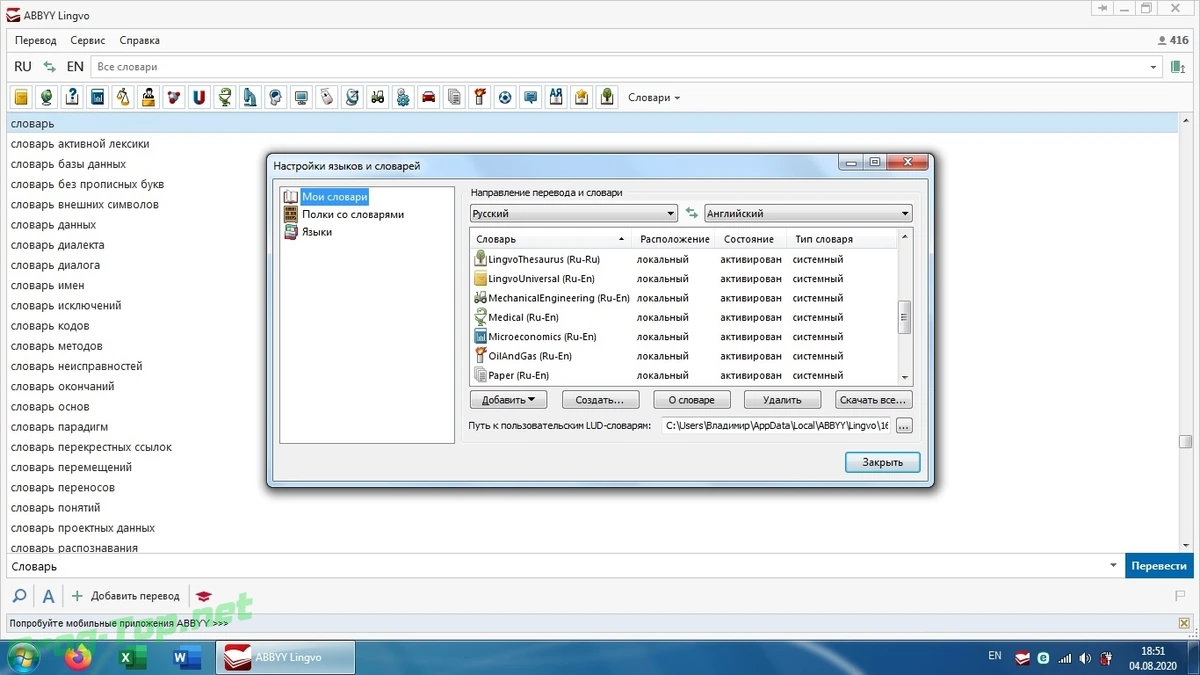Select the speech bubble phrasebook icon
Screen dimensions: 1200x675
[531, 97]
